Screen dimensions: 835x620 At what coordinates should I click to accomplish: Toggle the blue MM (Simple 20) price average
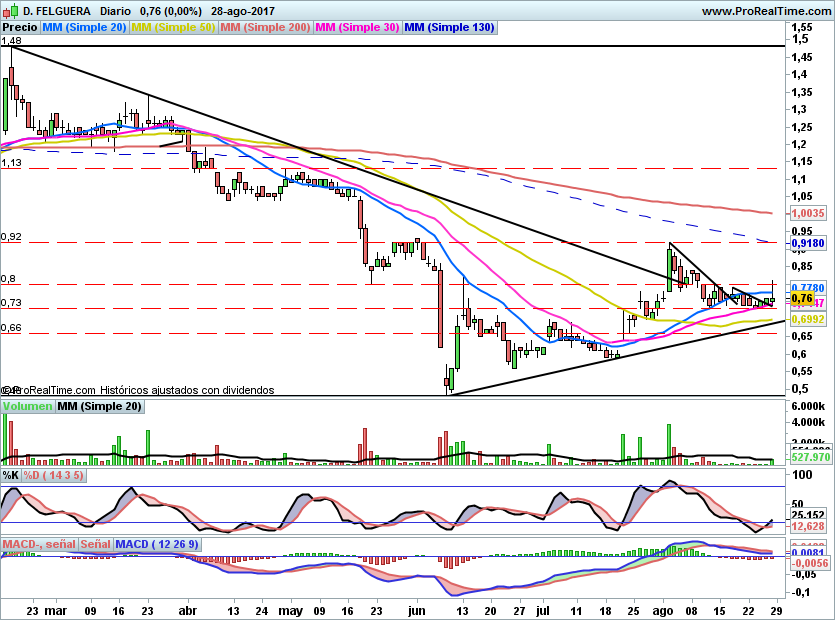click(x=84, y=27)
